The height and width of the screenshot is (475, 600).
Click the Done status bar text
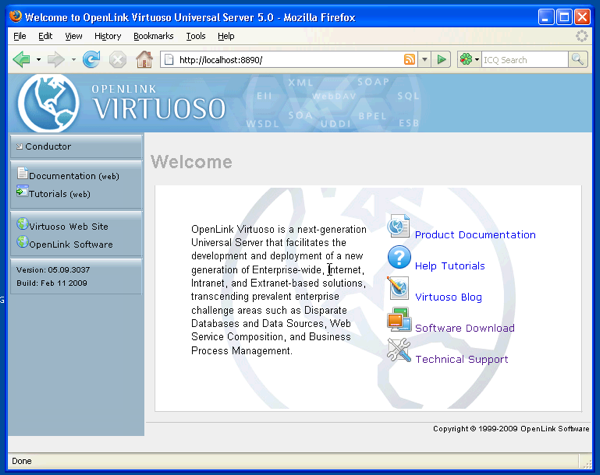(x=21, y=461)
